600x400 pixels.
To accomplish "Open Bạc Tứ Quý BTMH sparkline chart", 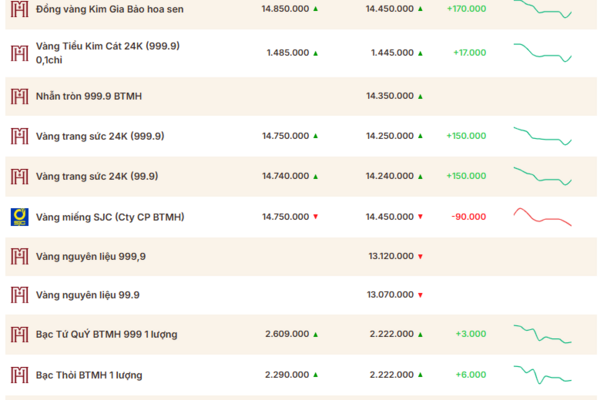I will coord(543,334).
